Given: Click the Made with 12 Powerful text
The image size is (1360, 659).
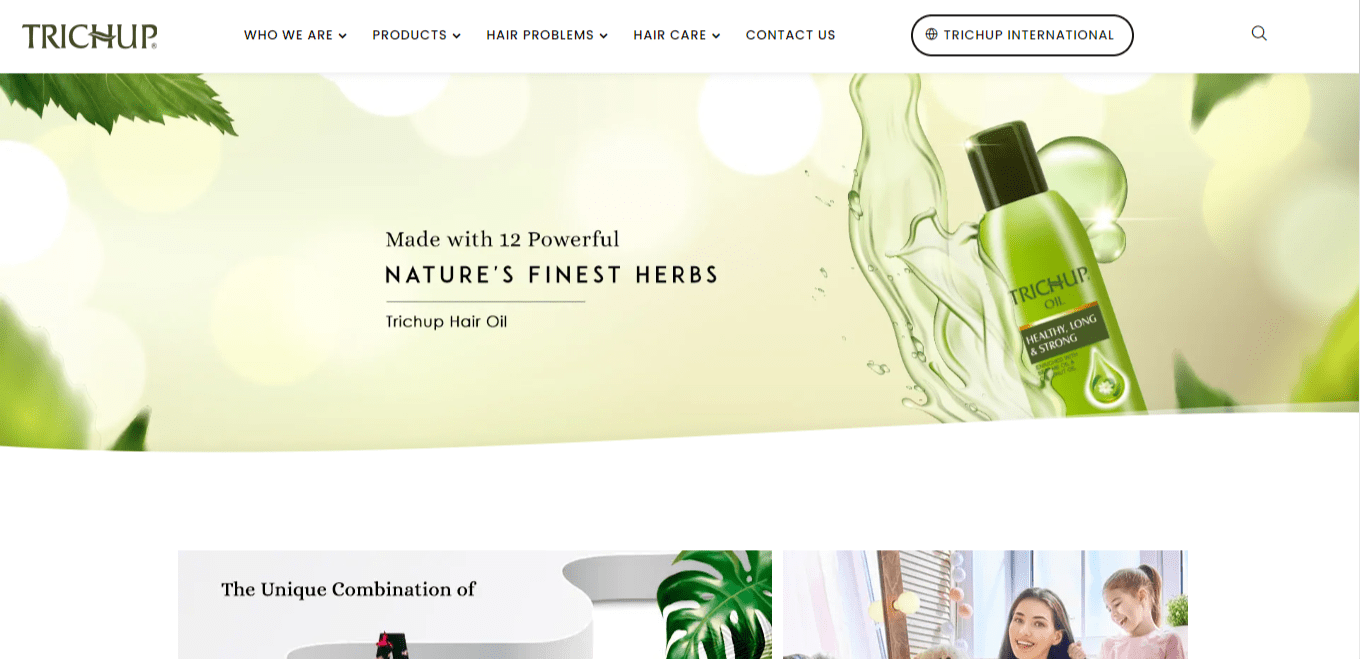Looking at the screenshot, I should coord(502,239).
